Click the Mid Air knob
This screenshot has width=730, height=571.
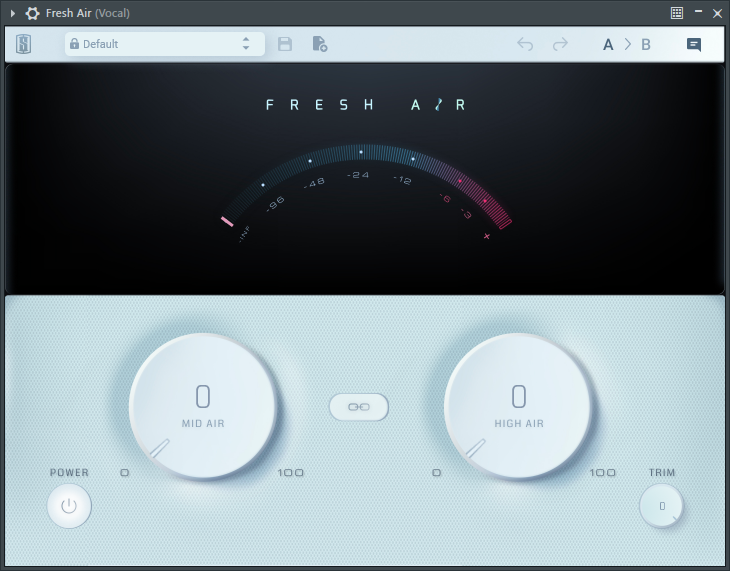tap(203, 406)
